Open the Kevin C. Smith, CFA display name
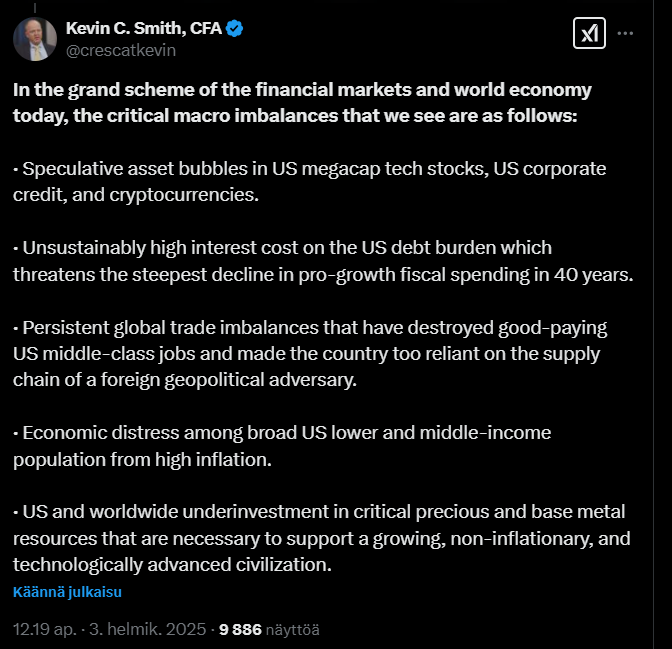This screenshot has width=672, height=649. pos(144,28)
